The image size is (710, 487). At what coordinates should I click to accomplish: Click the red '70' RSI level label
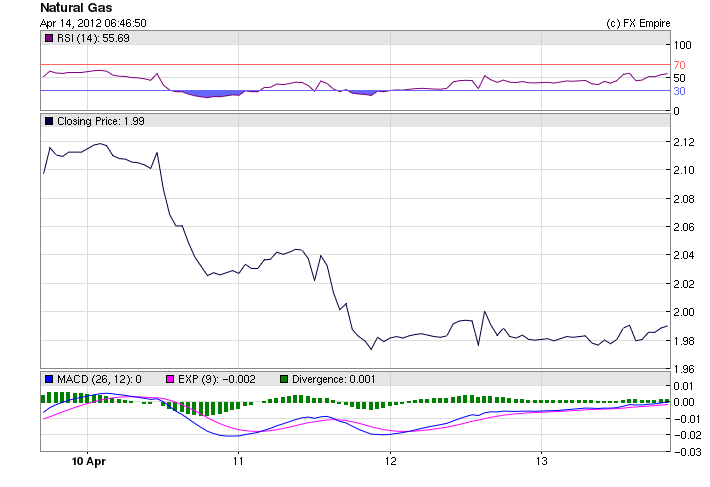point(679,65)
